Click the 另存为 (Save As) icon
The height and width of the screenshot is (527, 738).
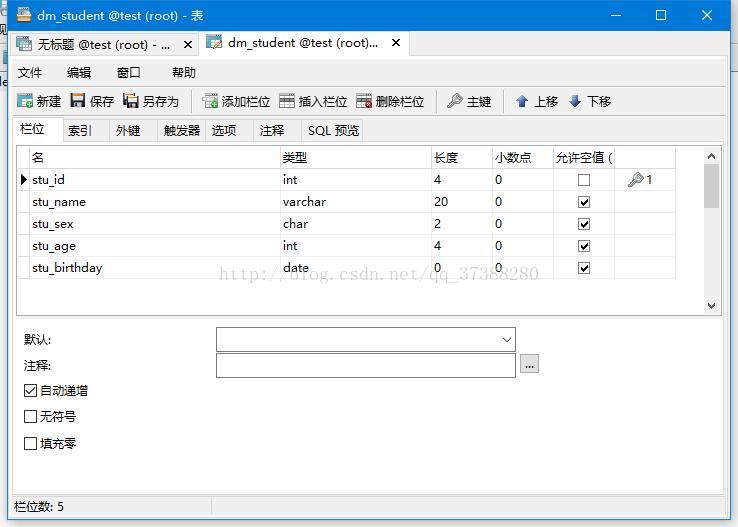[131, 101]
